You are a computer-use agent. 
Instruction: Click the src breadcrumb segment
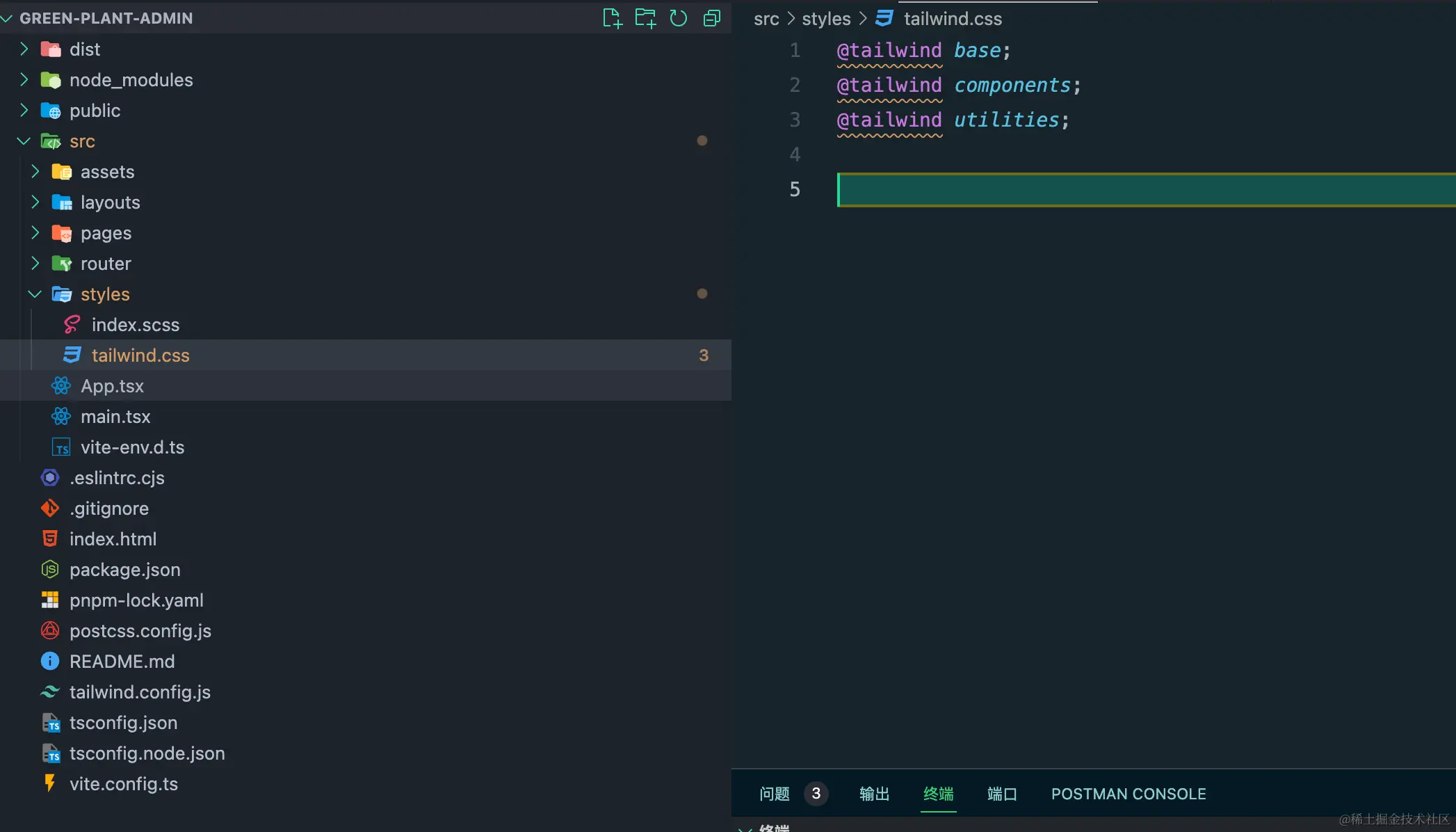pos(766,19)
